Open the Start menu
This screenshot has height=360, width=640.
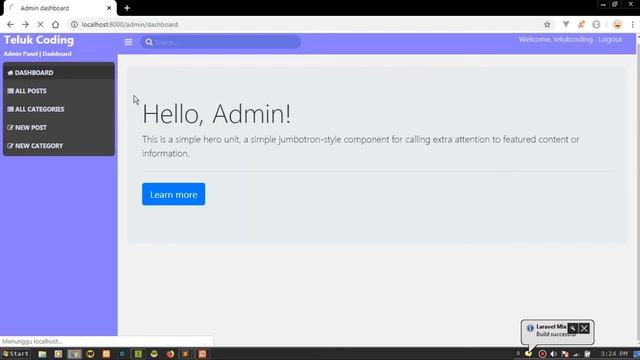tap(16, 354)
